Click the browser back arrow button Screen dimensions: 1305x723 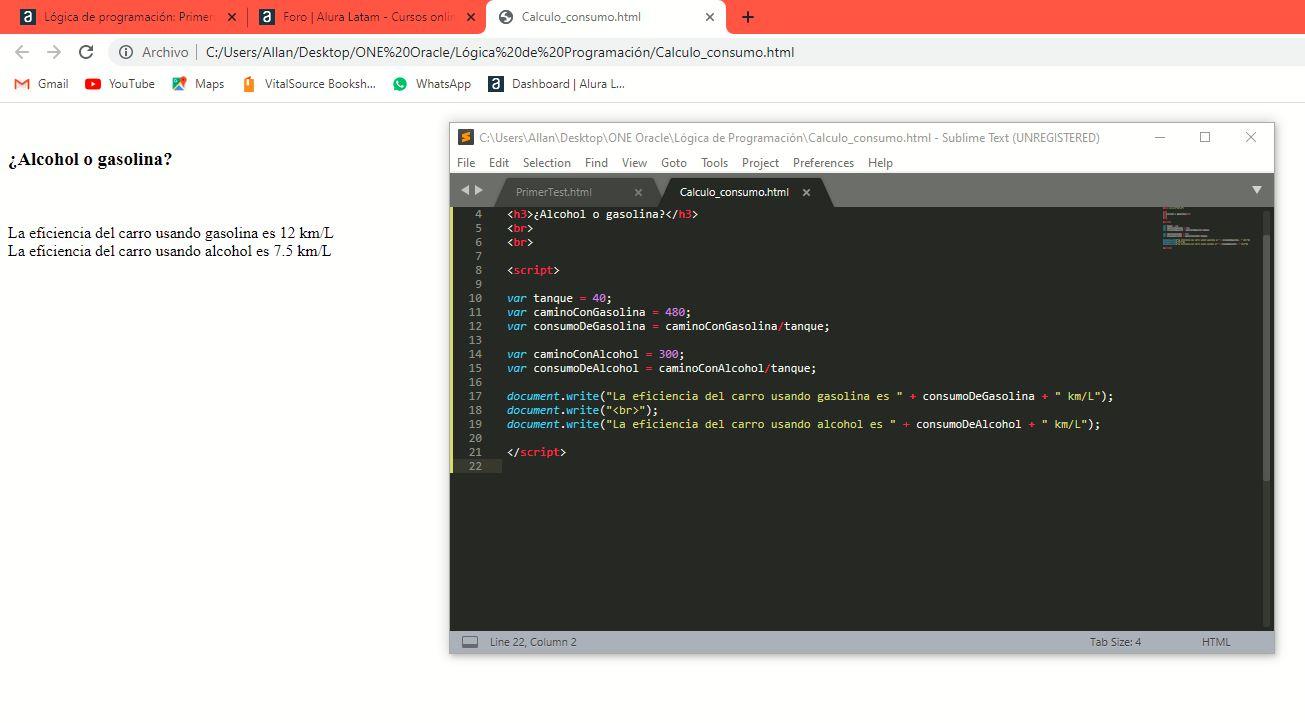click(x=22, y=52)
